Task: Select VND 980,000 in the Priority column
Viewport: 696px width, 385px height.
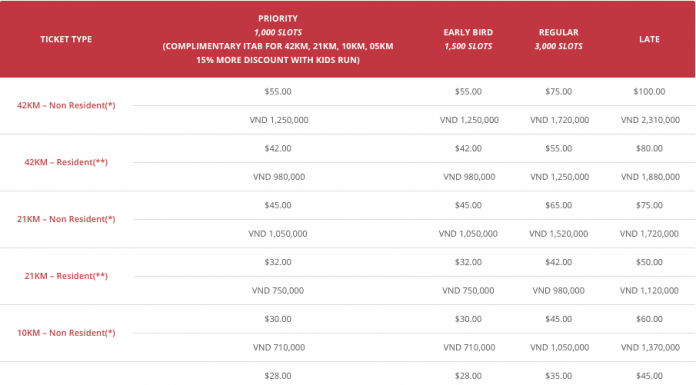Action: click(279, 177)
